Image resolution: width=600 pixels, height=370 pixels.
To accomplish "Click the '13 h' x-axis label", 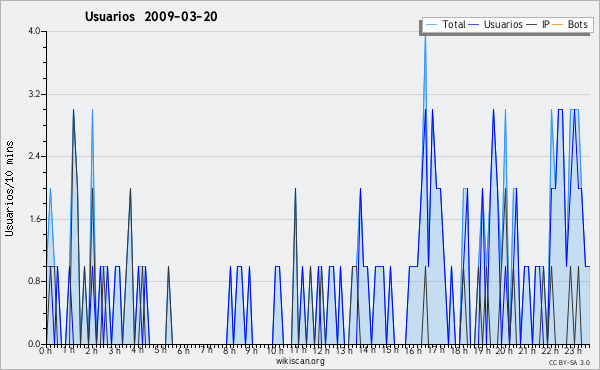I will (344, 350).
